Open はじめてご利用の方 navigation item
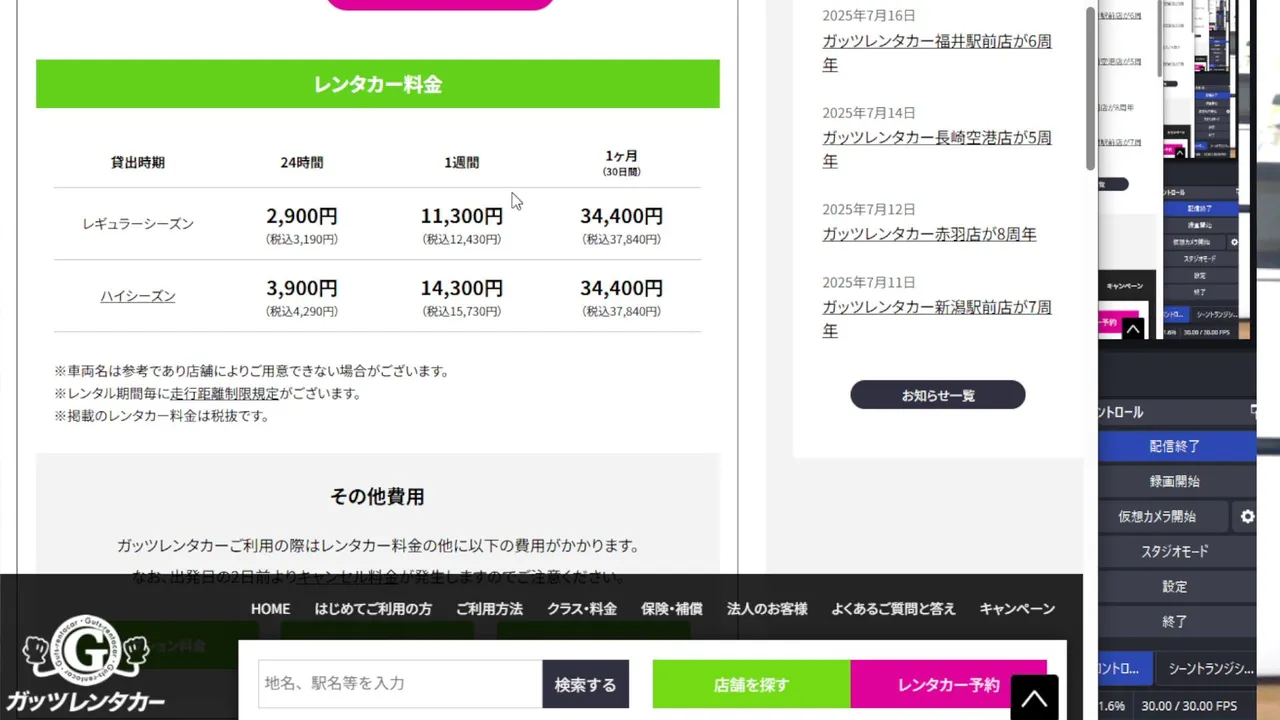 pos(373,609)
